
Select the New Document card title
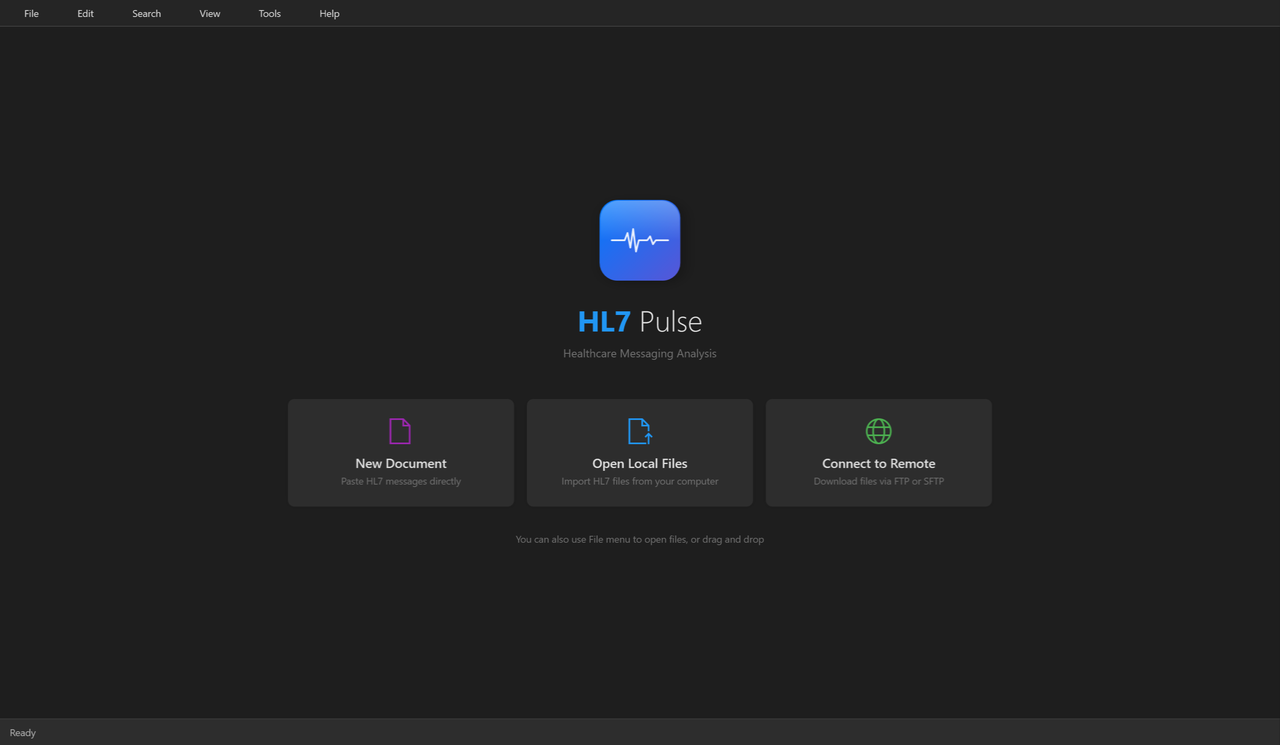[401, 463]
